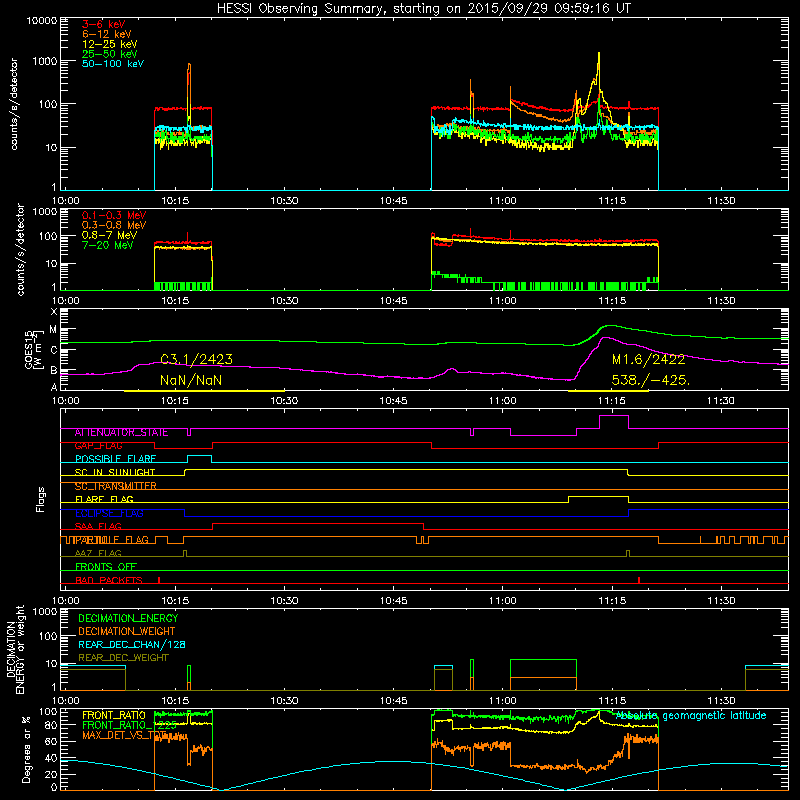Click the C3.1/2423 flare annotation
The image size is (800, 800).
196,359
